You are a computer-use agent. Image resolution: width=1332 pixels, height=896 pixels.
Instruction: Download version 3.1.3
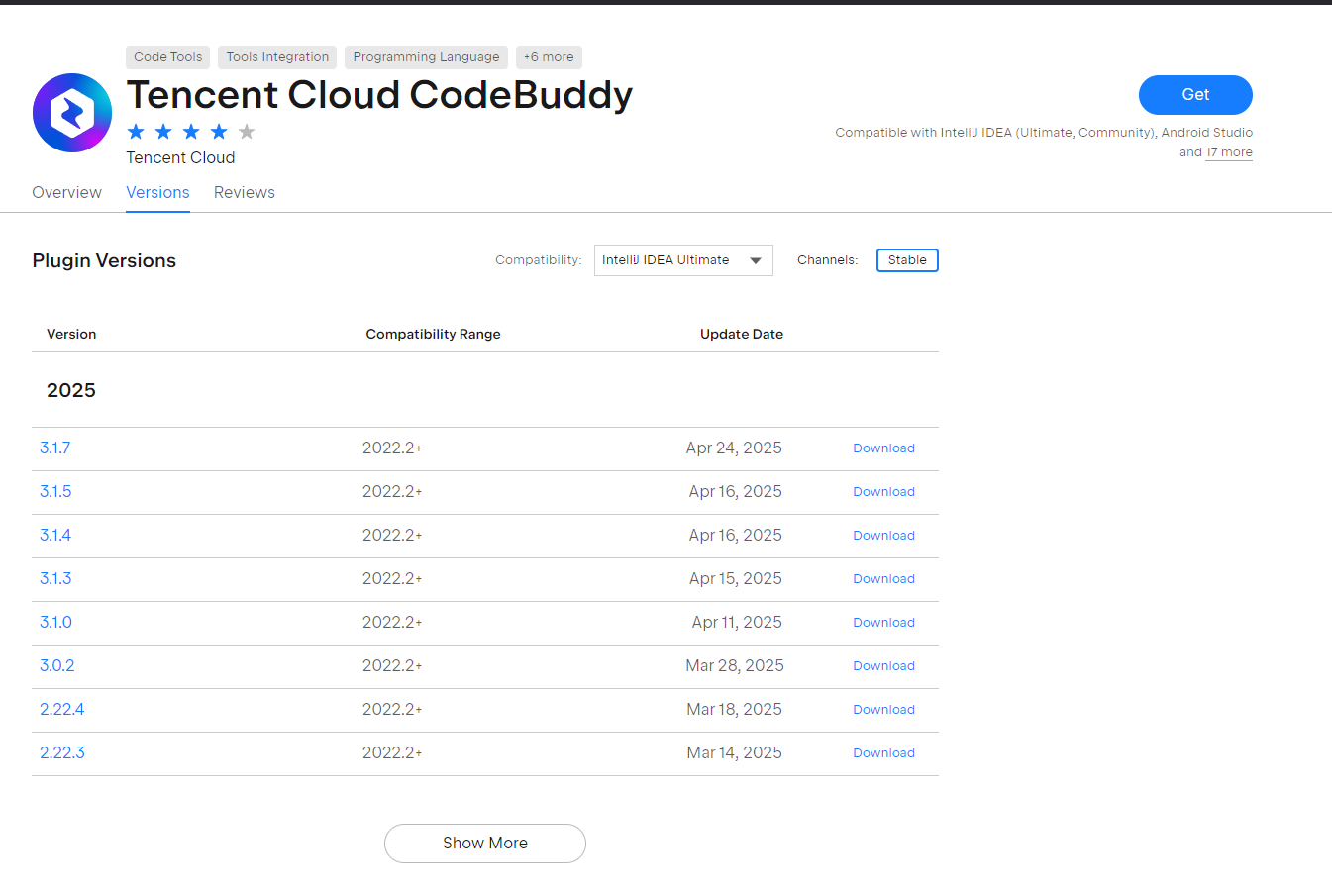[884, 579]
